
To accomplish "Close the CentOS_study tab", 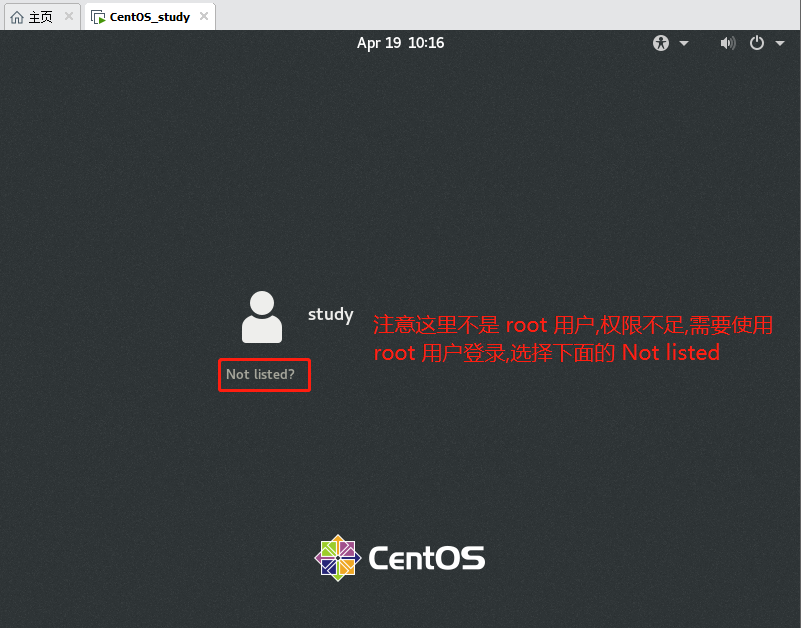I will click(x=203, y=17).
